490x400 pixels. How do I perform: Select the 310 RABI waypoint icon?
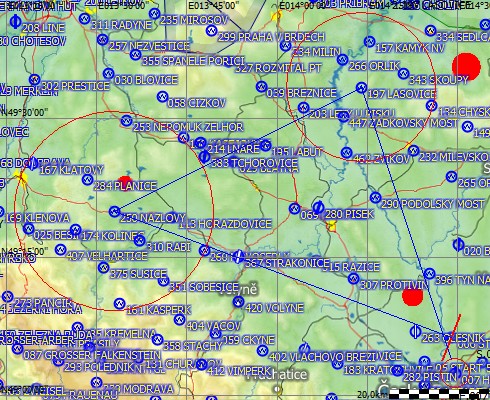(x=140, y=240)
